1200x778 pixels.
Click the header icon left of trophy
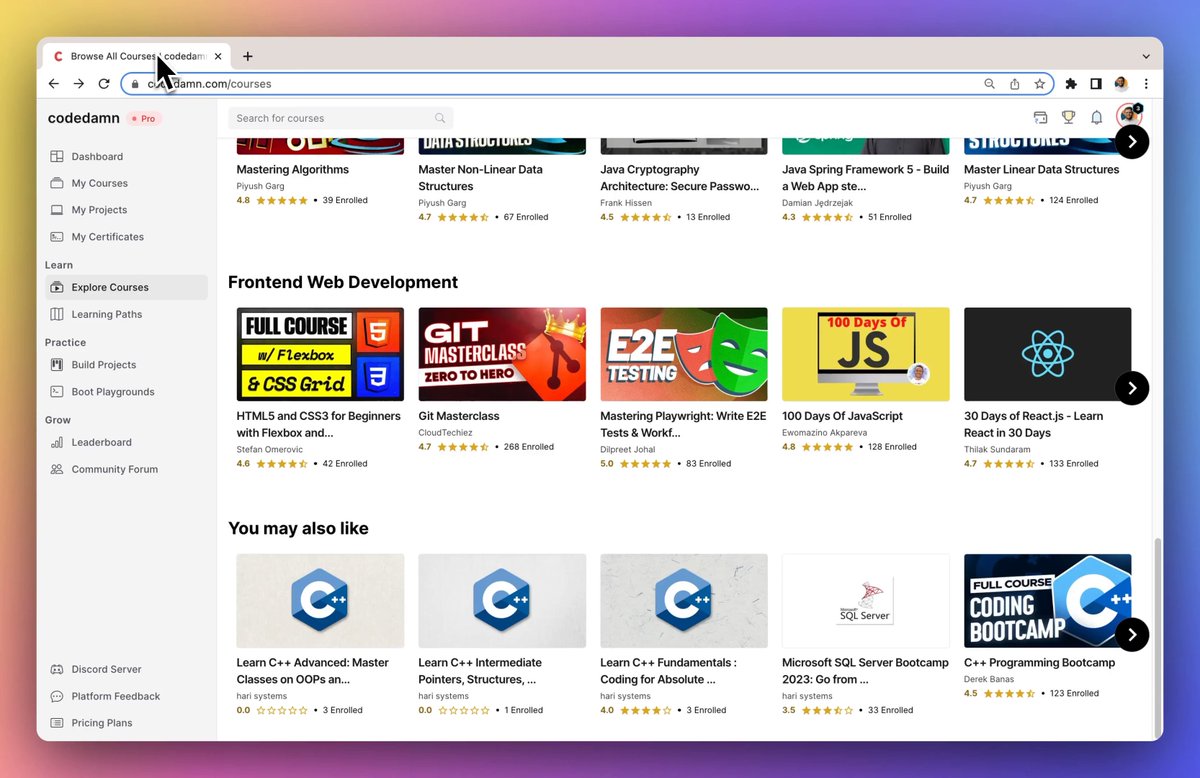1040,118
